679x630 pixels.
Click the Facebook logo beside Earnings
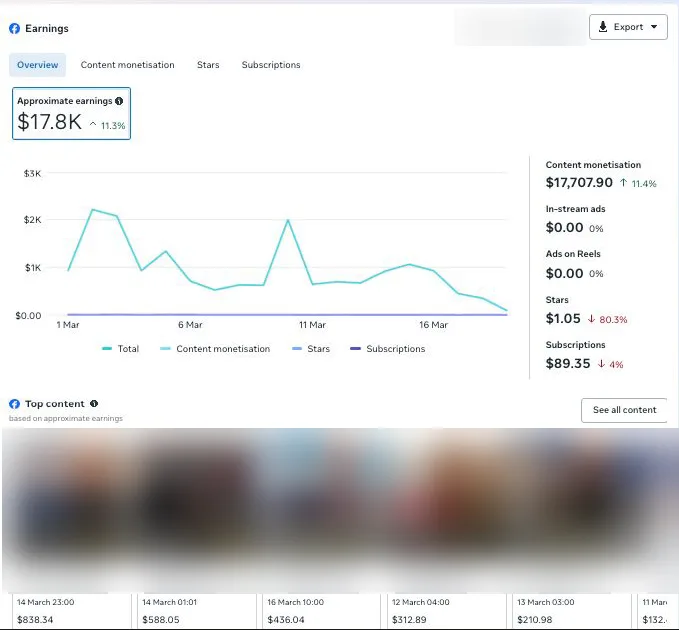point(14,29)
